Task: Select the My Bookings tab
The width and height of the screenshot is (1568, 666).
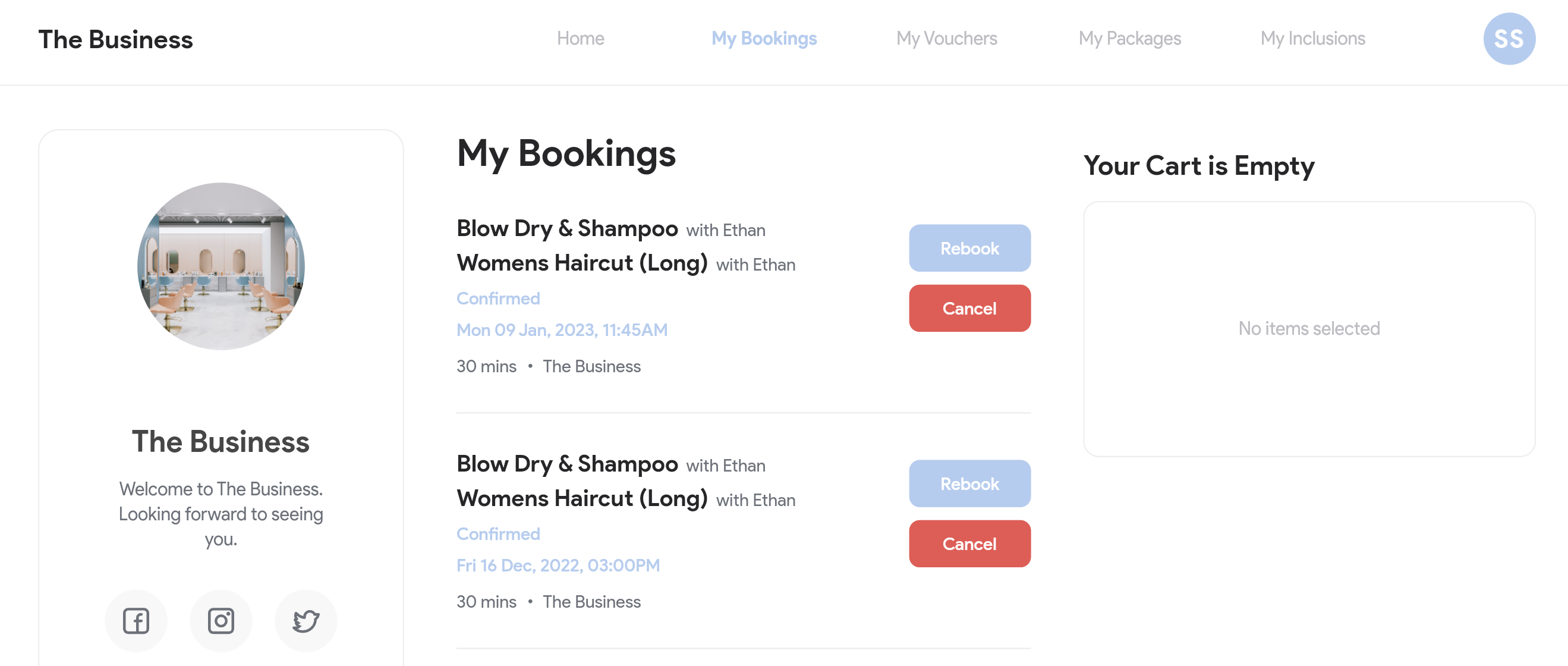Action: coord(764,38)
